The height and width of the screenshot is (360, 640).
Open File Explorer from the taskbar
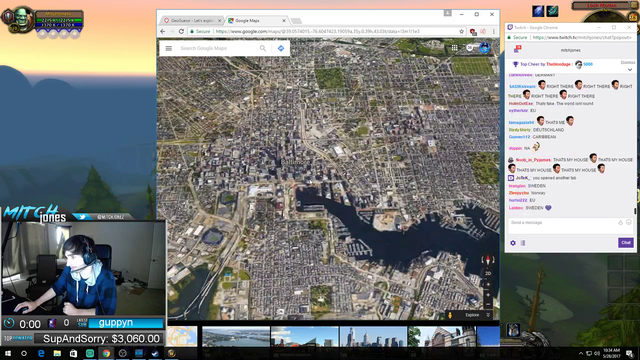pos(57,353)
